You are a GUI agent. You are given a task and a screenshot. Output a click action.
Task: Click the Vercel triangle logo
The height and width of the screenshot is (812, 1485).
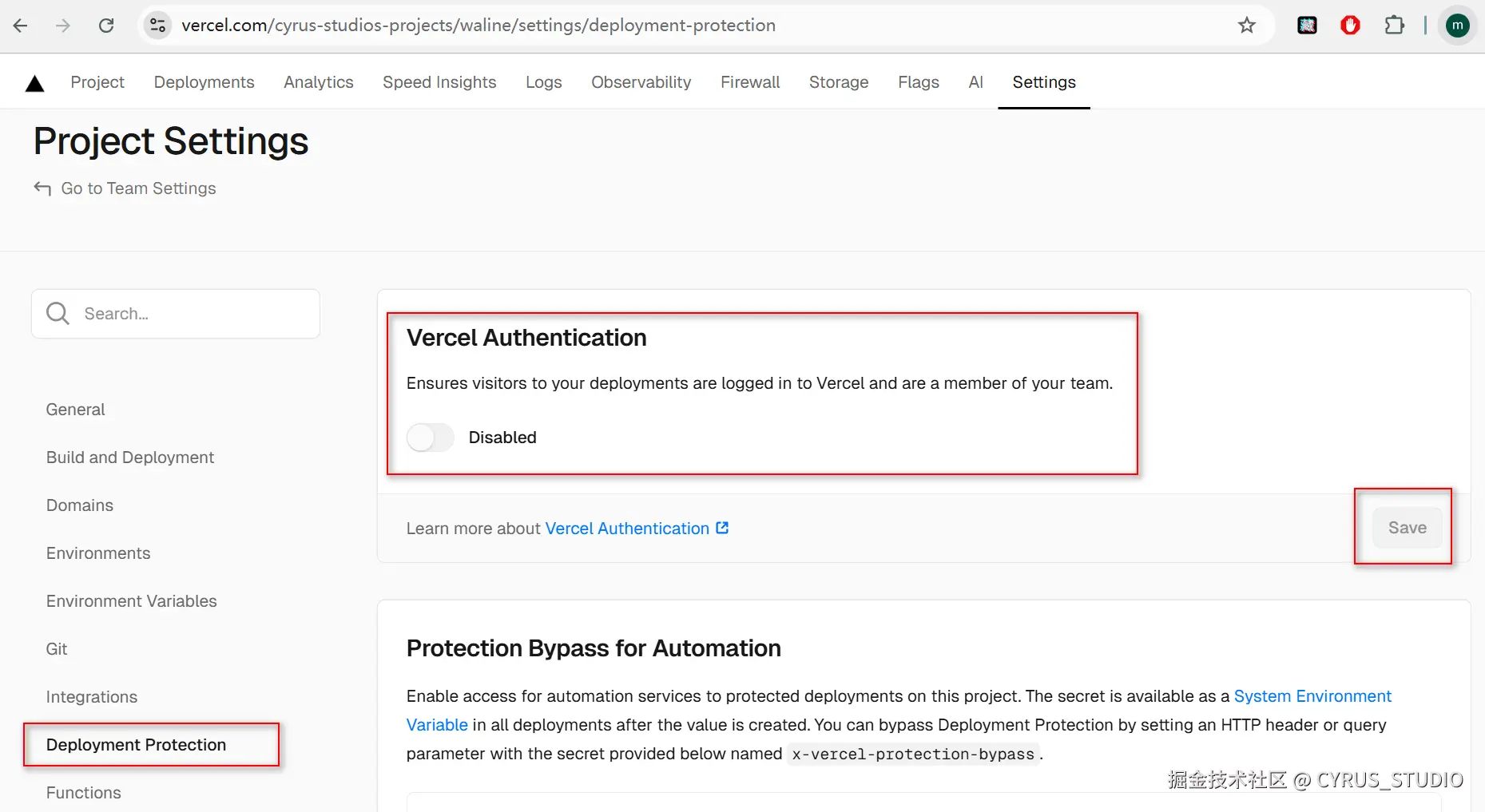(35, 83)
